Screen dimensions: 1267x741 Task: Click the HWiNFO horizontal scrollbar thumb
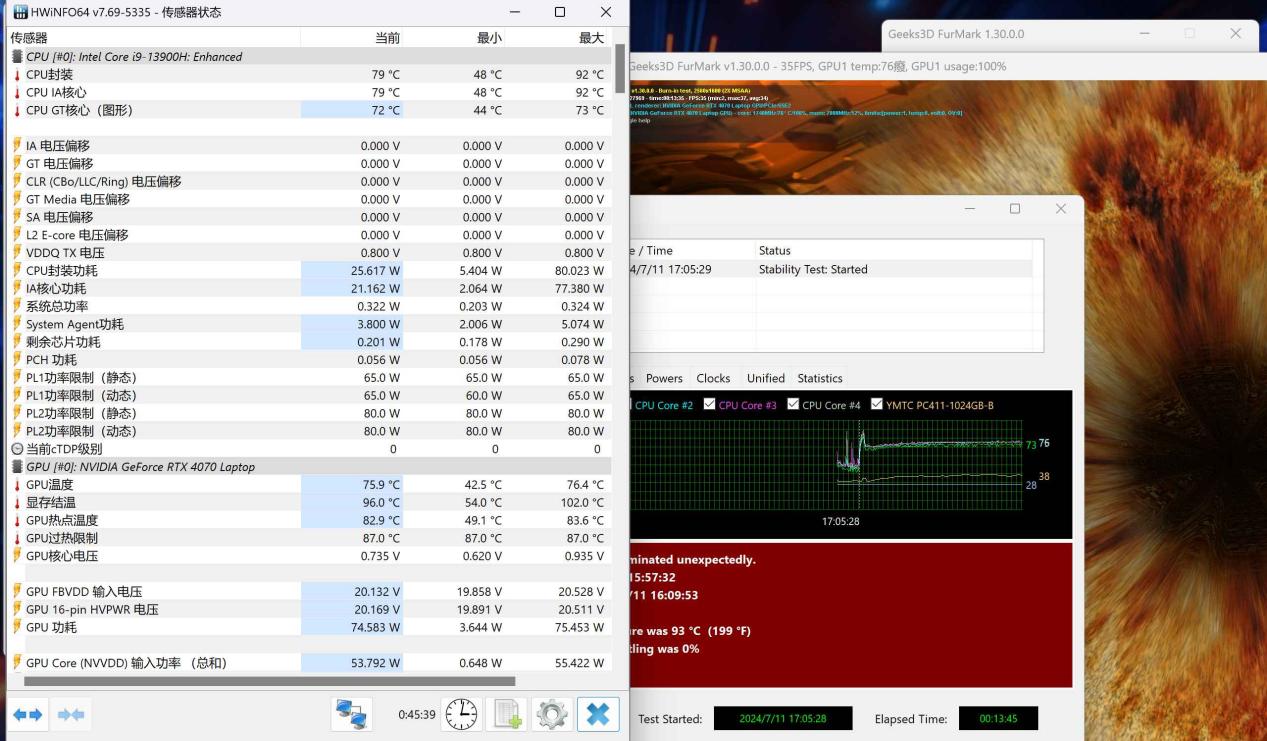[x=269, y=681]
